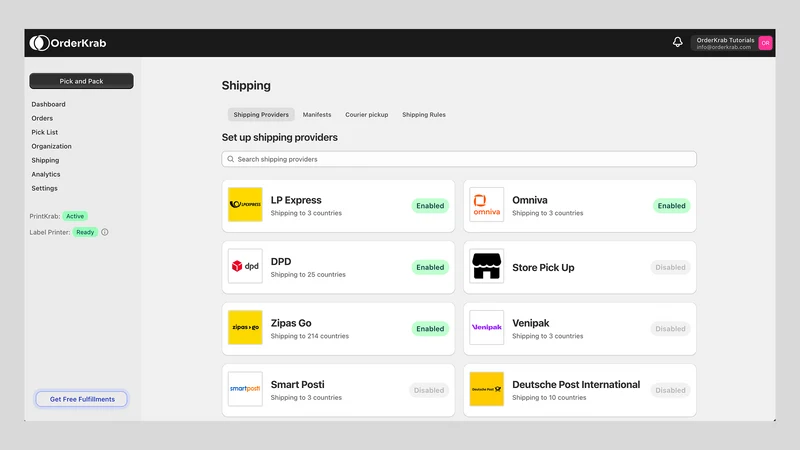Screen dimensions: 800x450
Task: Click the DPD provider name
Action: click(281, 262)
